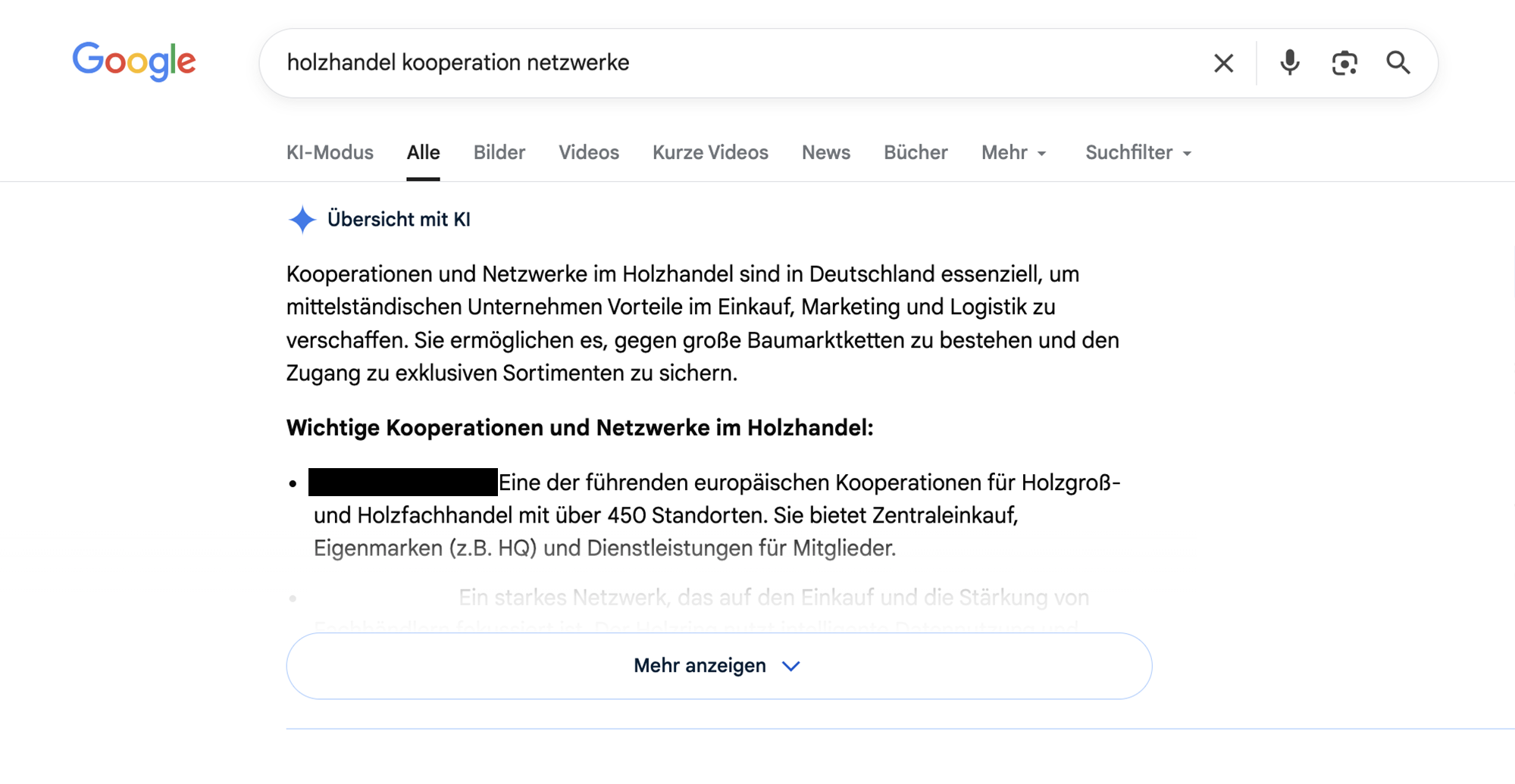Image resolution: width=1515 pixels, height=784 pixels.
Task: Go to the Videos tab
Action: coord(588,153)
